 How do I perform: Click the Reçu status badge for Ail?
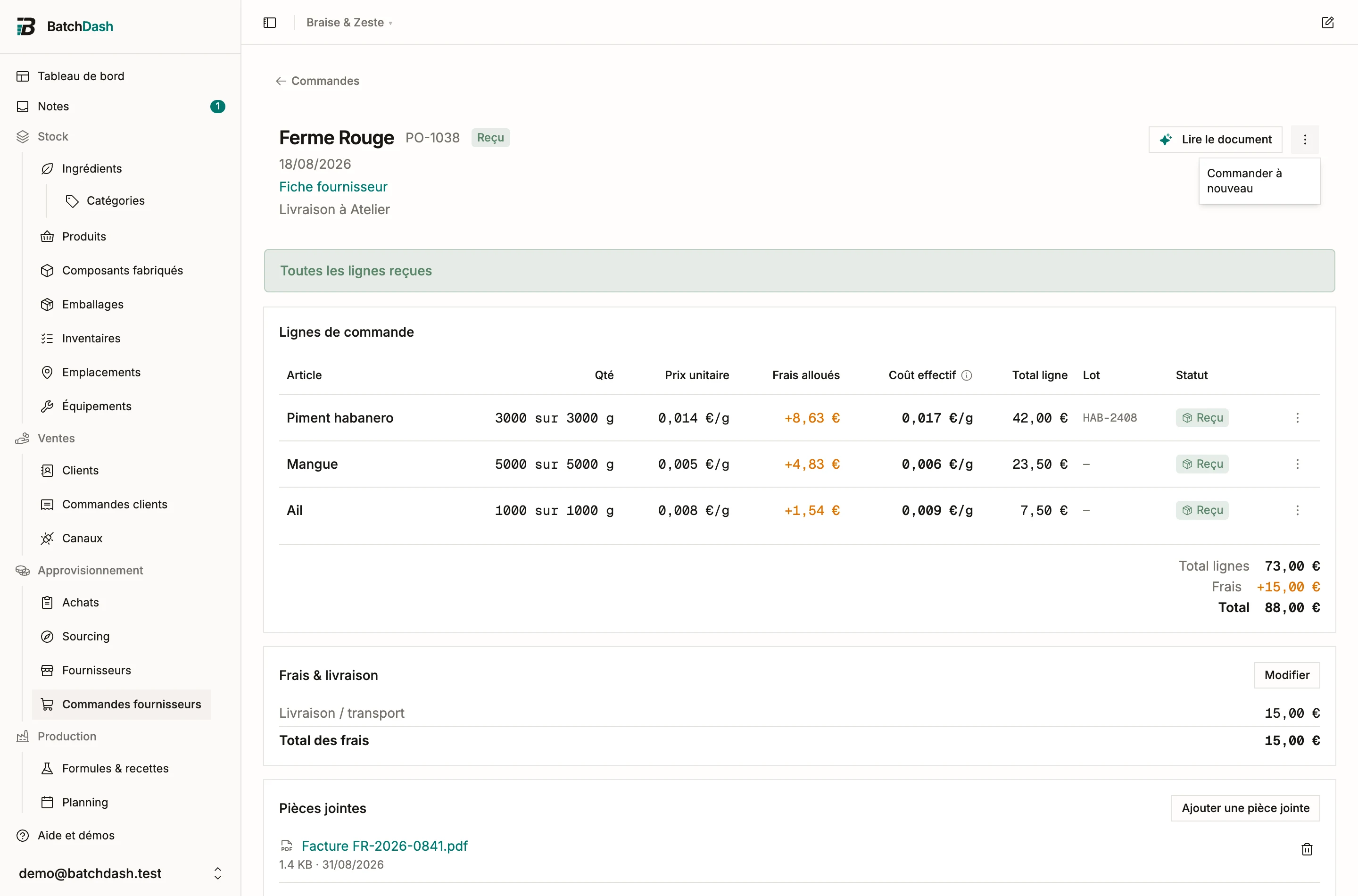pyautogui.click(x=1202, y=510)
